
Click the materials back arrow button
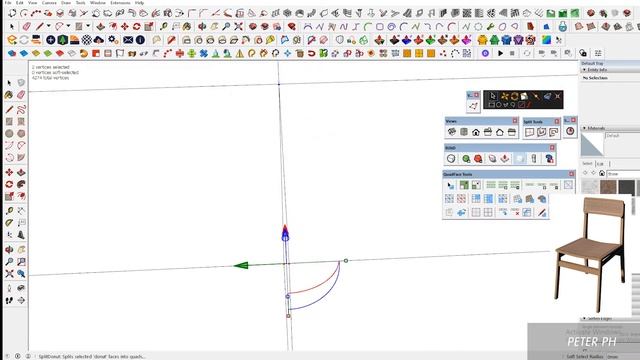(585, 173)
